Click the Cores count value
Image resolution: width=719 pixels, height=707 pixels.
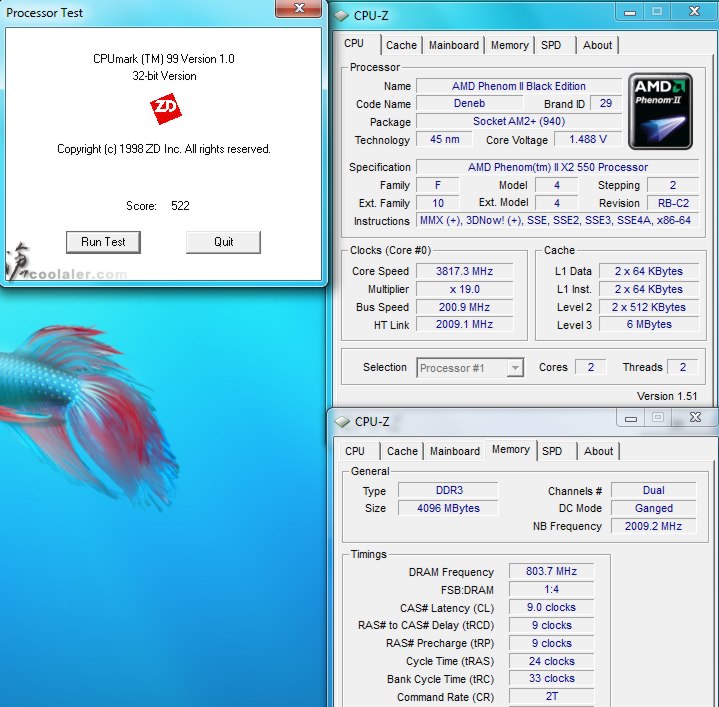pyautogui.click(x=591, y=367)
